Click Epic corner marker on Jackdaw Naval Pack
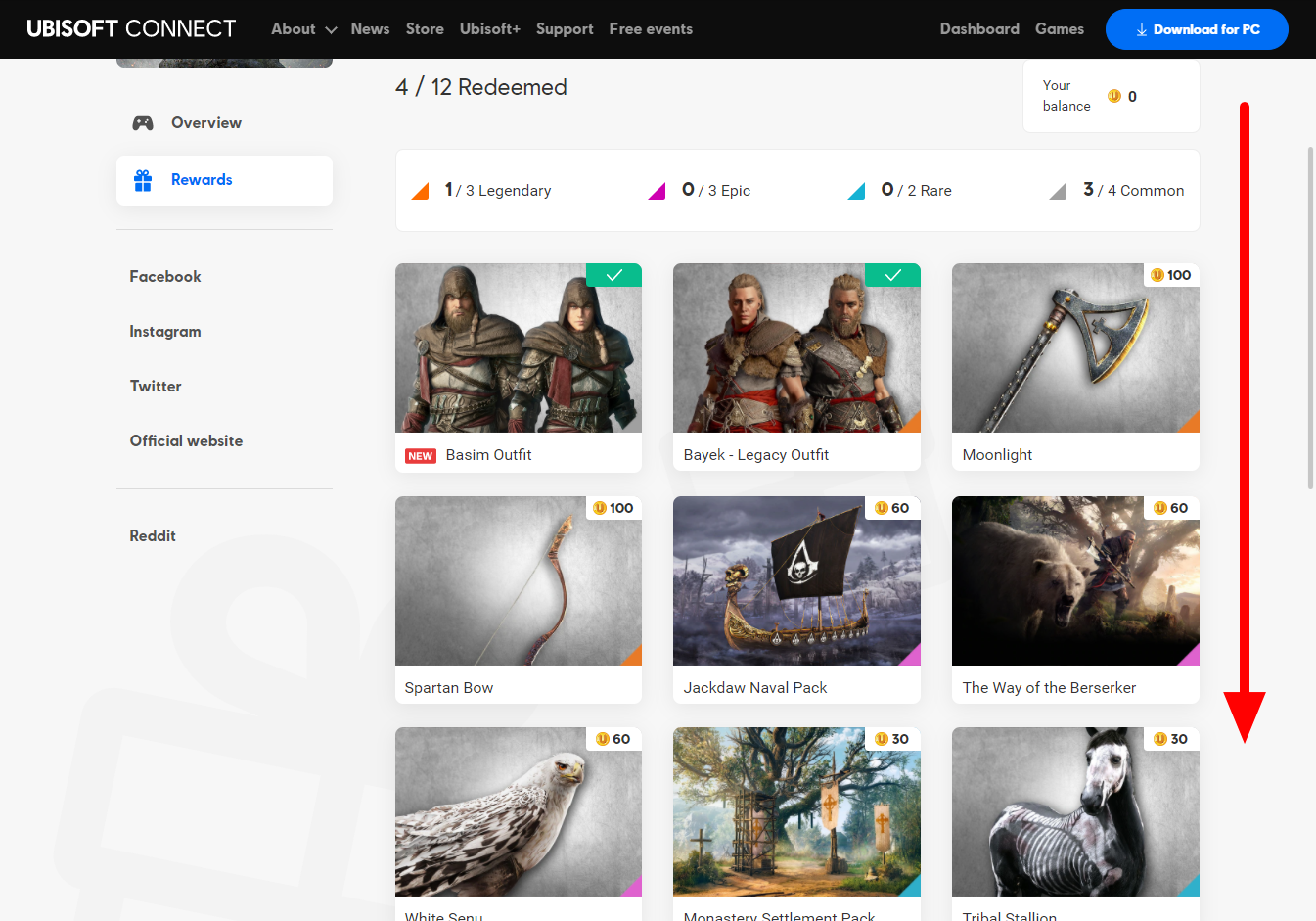 point(912,657)
